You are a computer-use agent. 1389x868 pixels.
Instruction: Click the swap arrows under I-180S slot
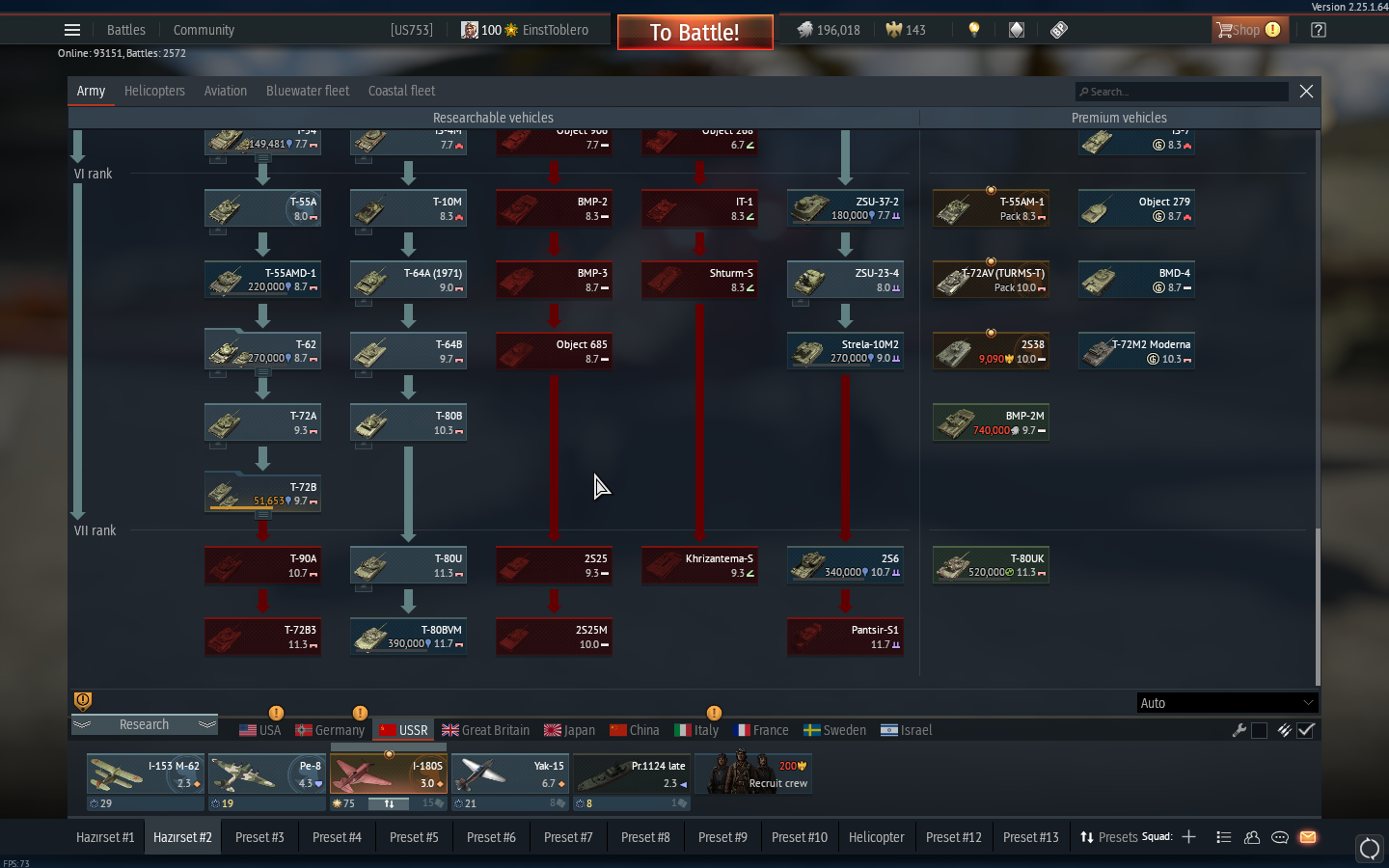point(389,803)
